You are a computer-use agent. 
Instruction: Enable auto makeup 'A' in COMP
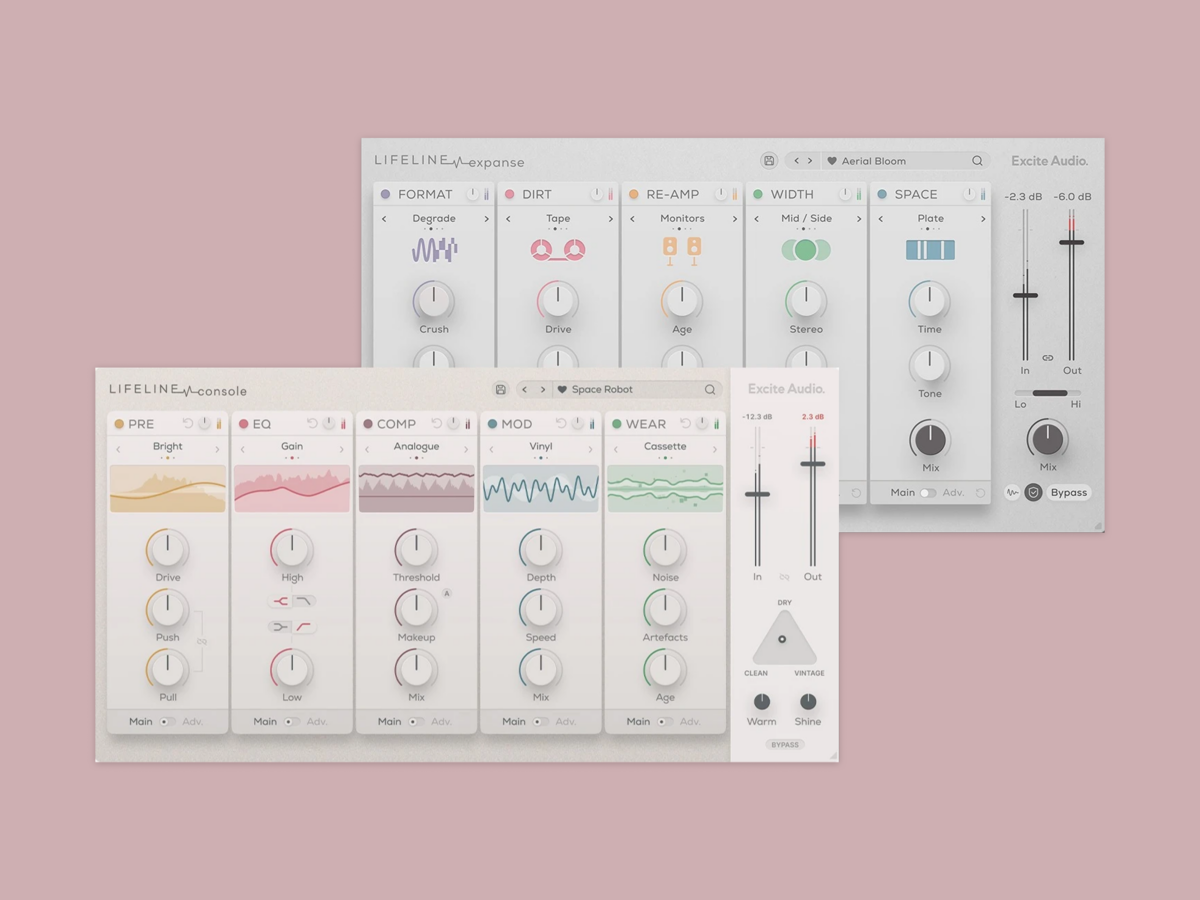tap(447, 594)
